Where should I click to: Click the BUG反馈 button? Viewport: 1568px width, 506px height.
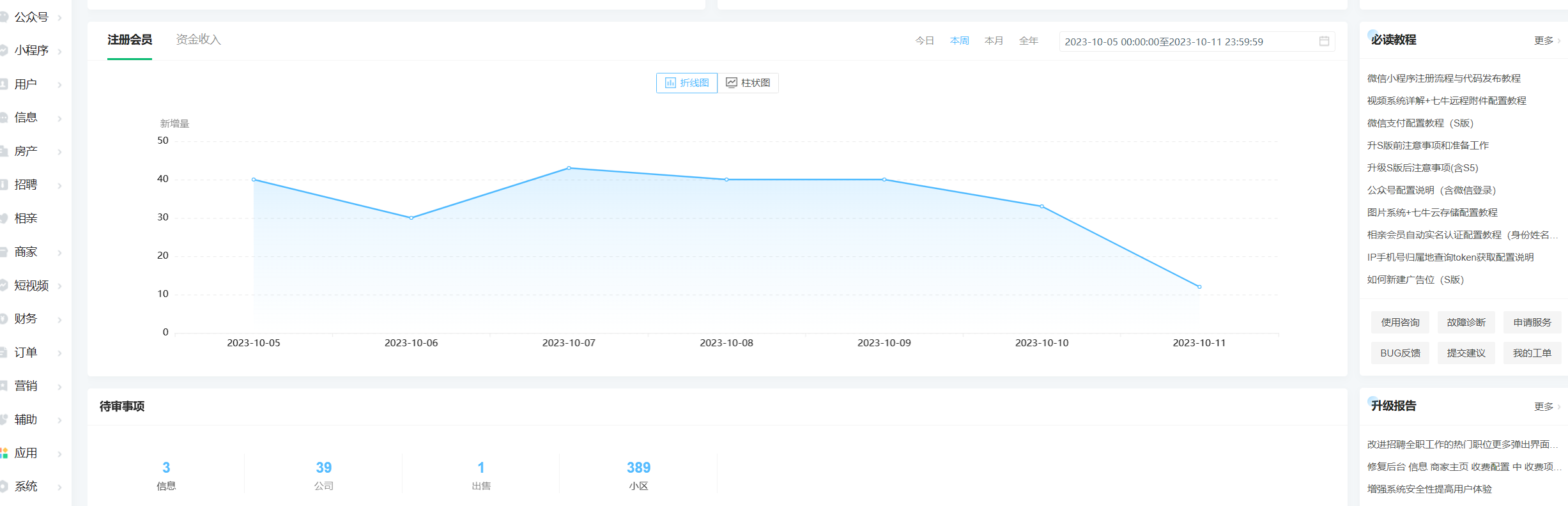[1400, 353]
